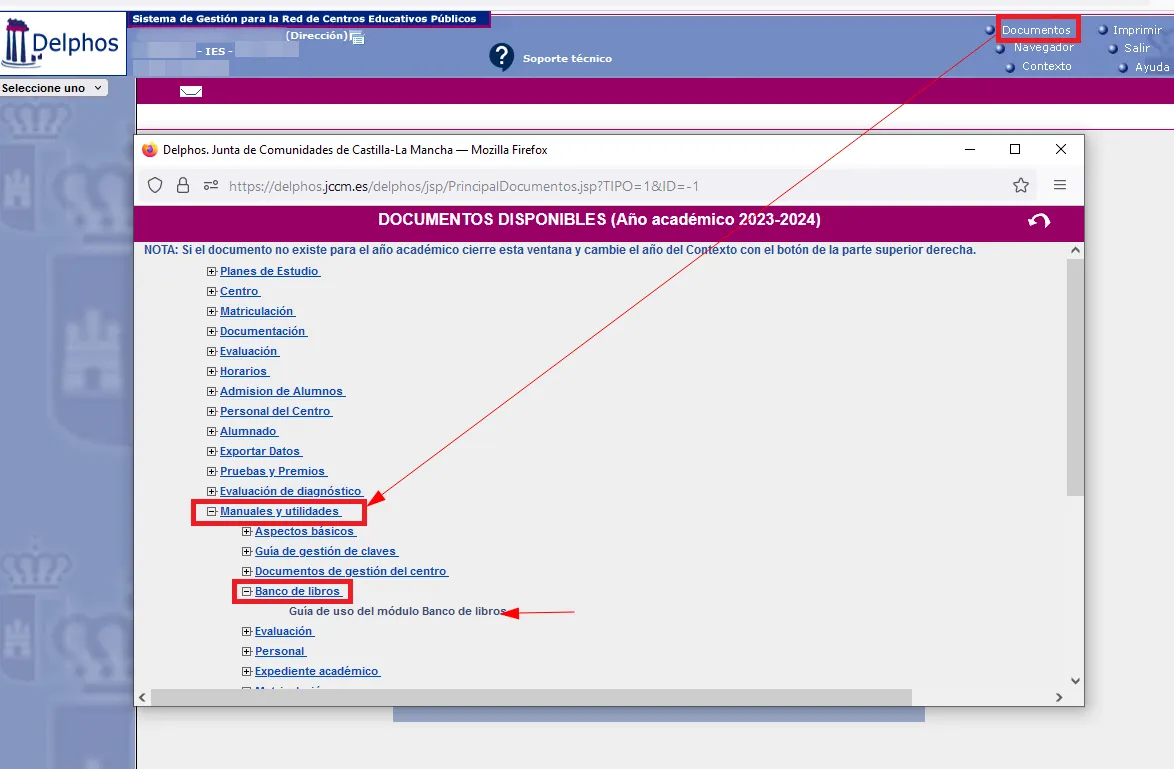Expand the Matriculación tree node
The height and width of the screenshot is (769, 1174).
point(212,312)
